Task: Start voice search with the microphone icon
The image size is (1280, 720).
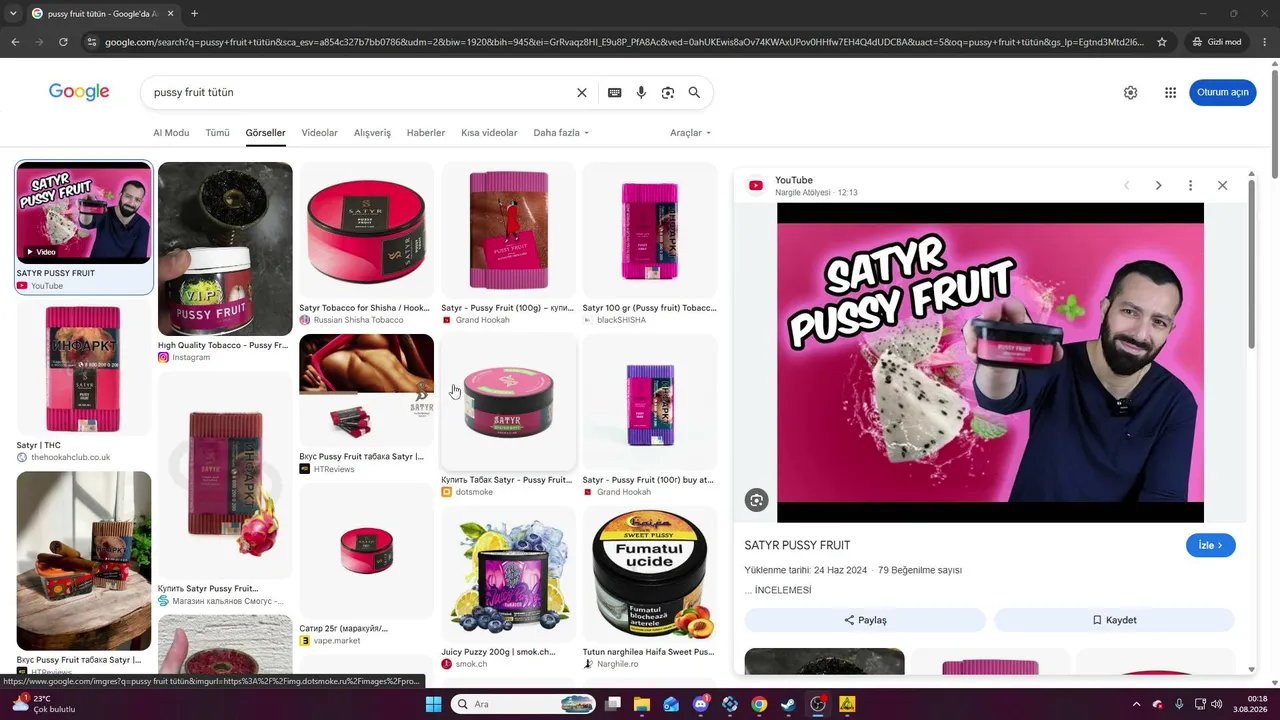Action: point(641,92)
